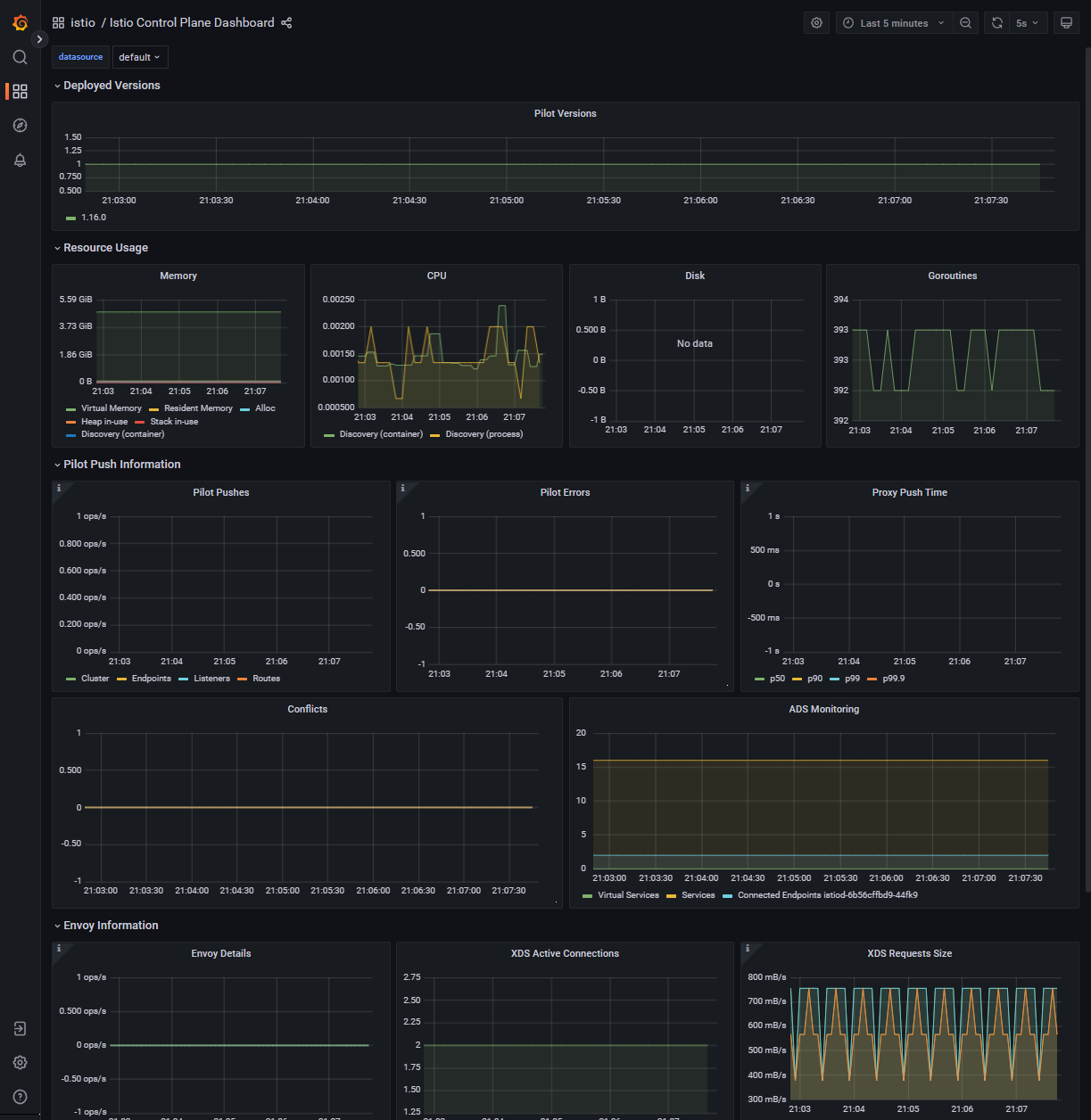The image size is (1091, 1120).
Task: Click the datasource variable label
Action: click(x=80, y=57)
